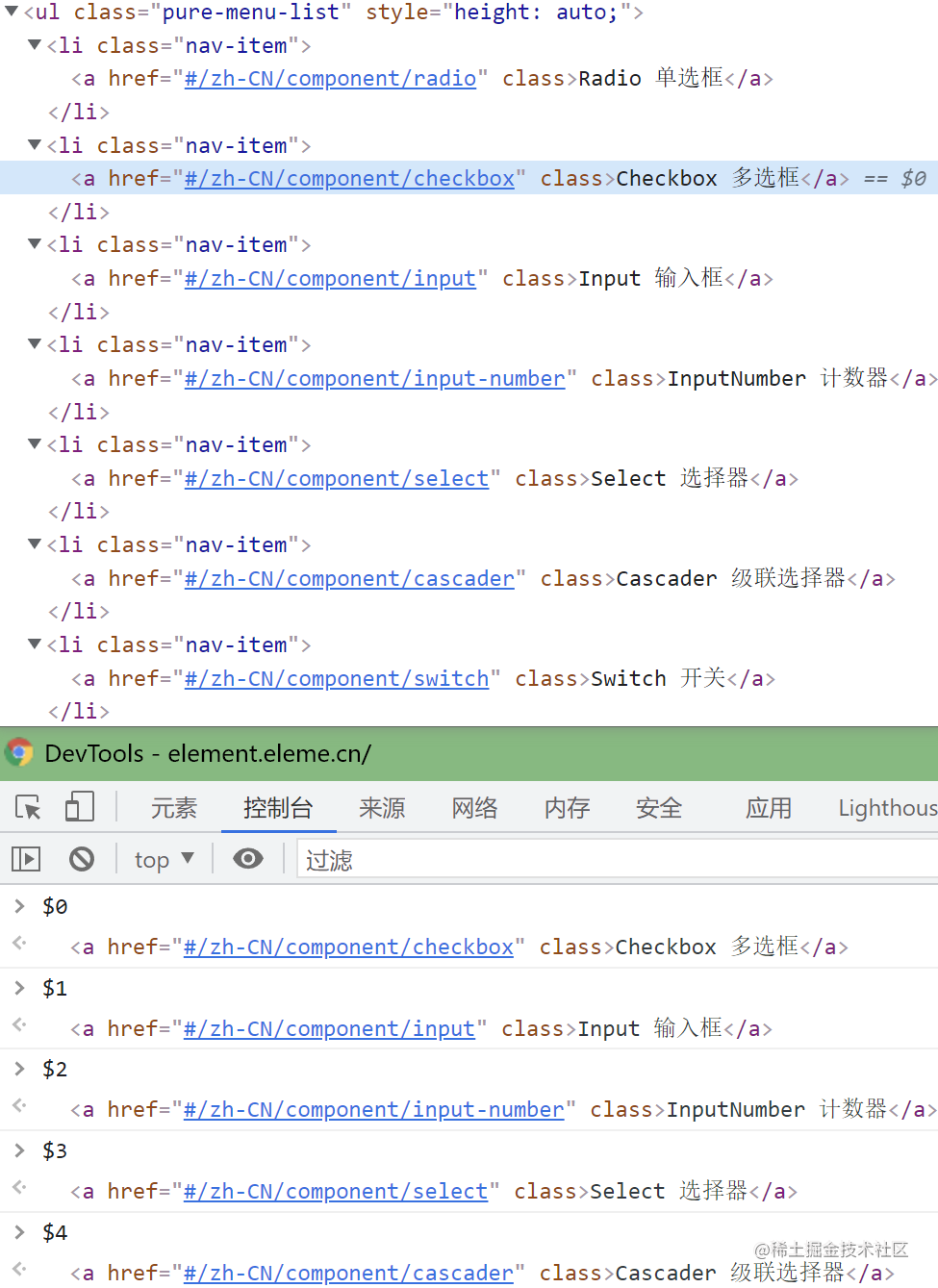Open the component/checkbox href in Elements tree
Viewport: 938px width, 1288px height.
tap(349, 179)
